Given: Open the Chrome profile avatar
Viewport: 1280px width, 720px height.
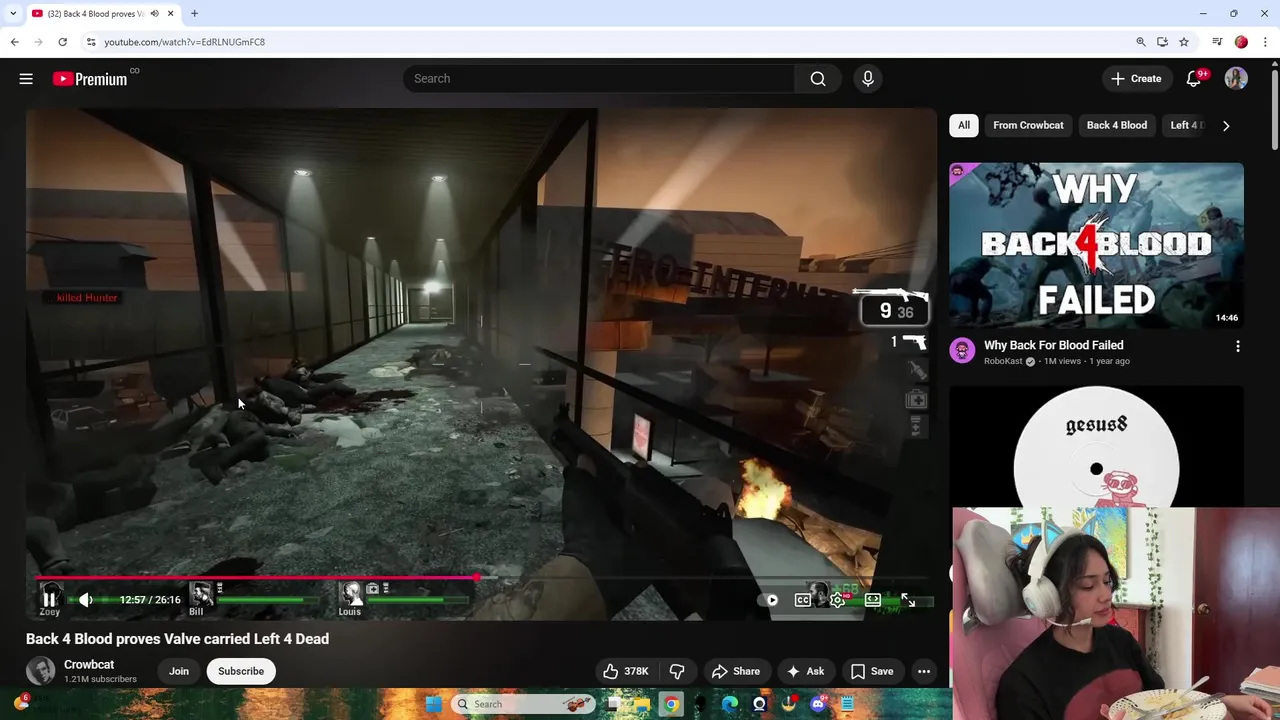Looking at the screenshot, I should pos(1241,42).
